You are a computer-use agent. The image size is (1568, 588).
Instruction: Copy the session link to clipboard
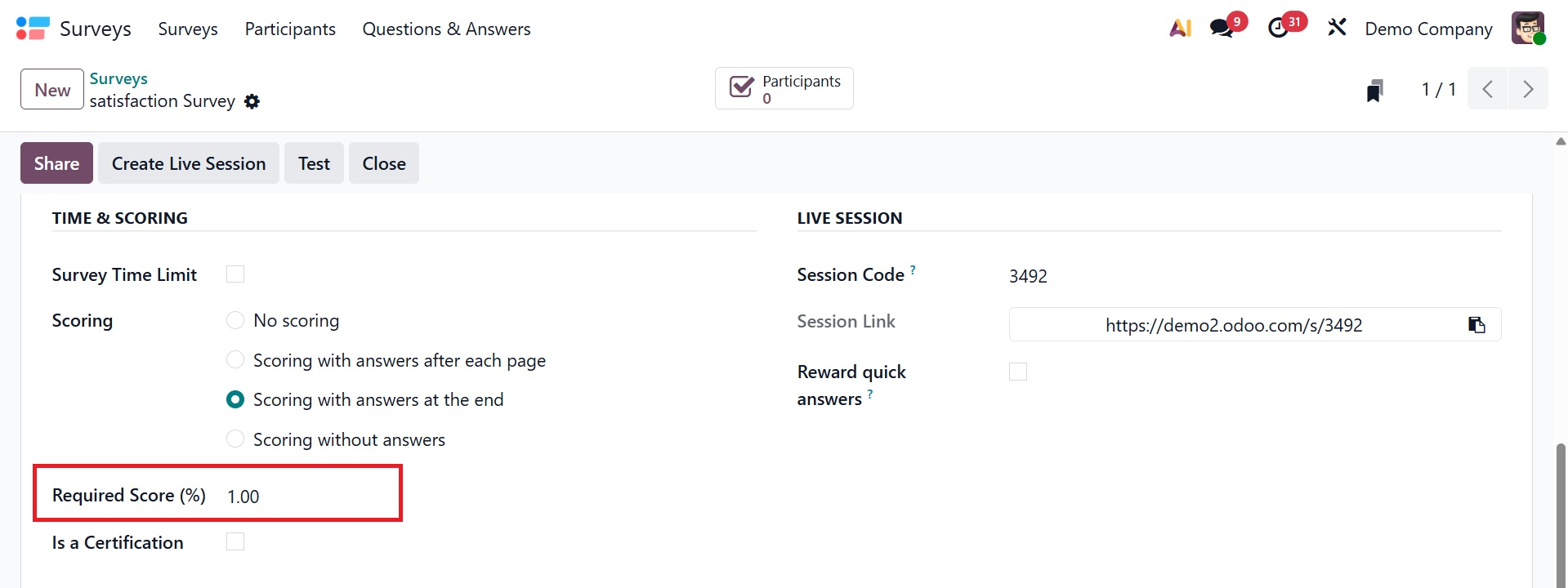pyautogui.click(x=1476, y=325)
